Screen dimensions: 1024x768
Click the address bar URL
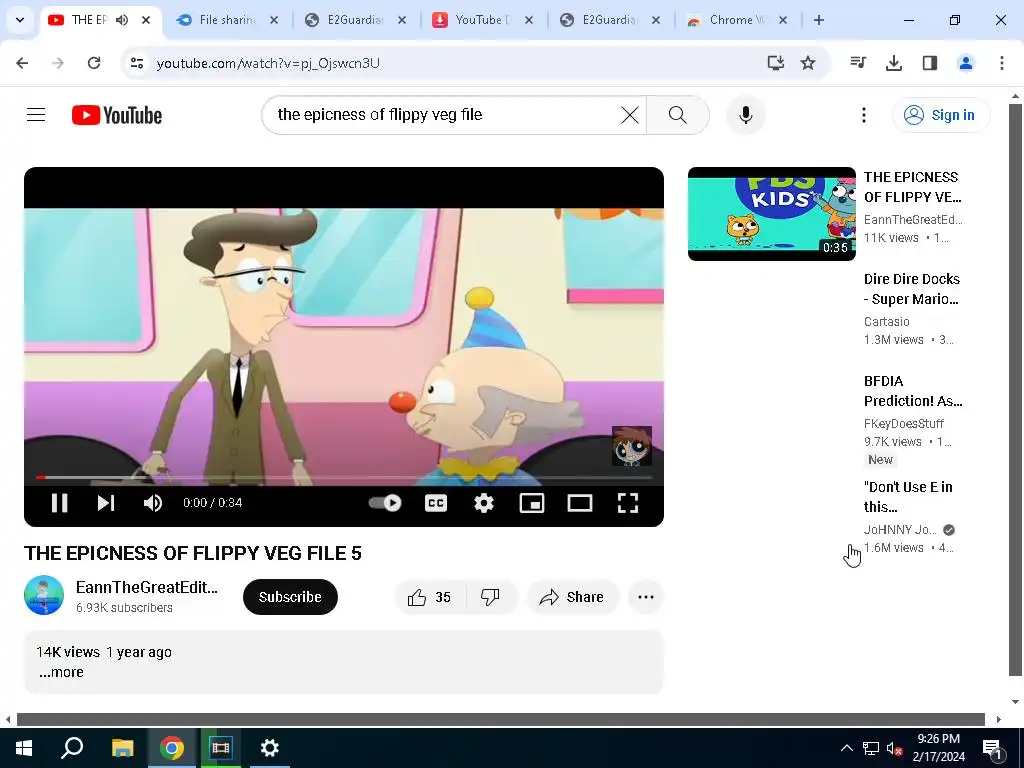click(x=268, y=63)
